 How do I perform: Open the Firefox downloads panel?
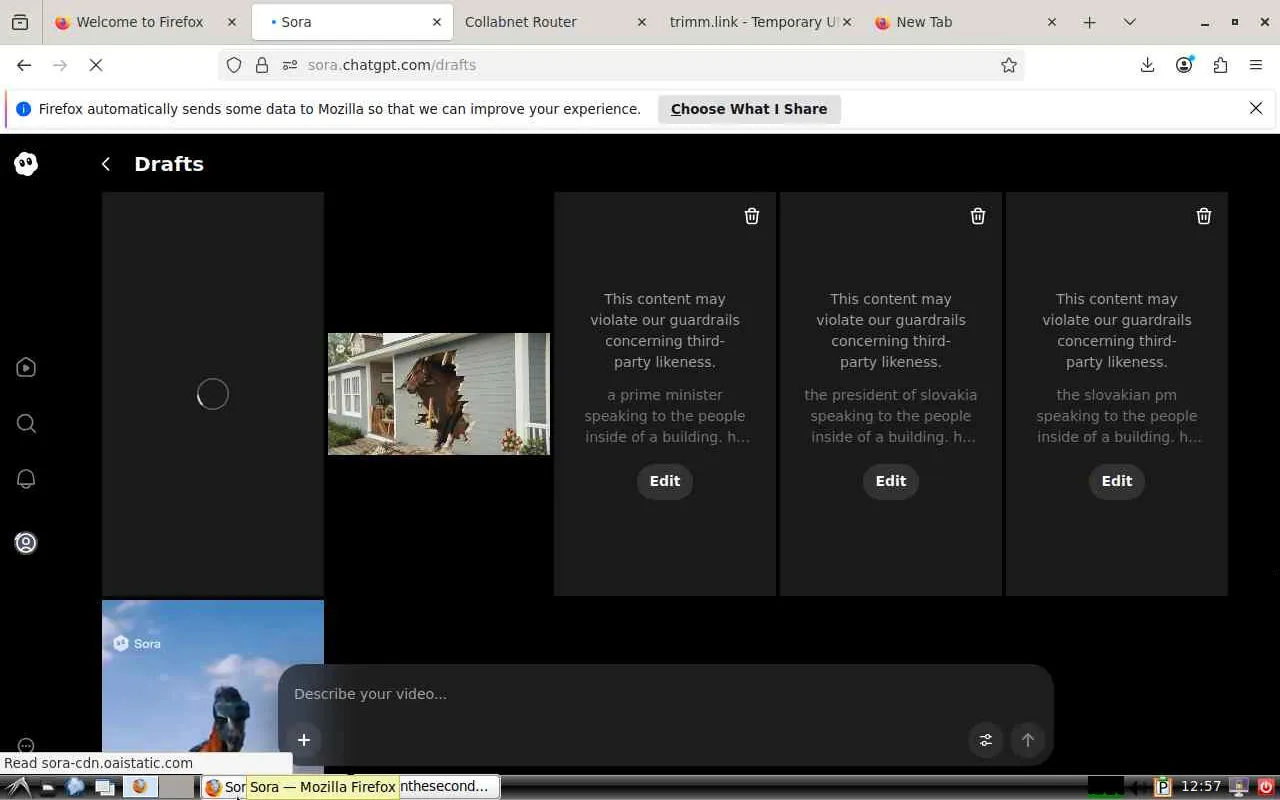pyautogui.click(x=1147, y=65)
